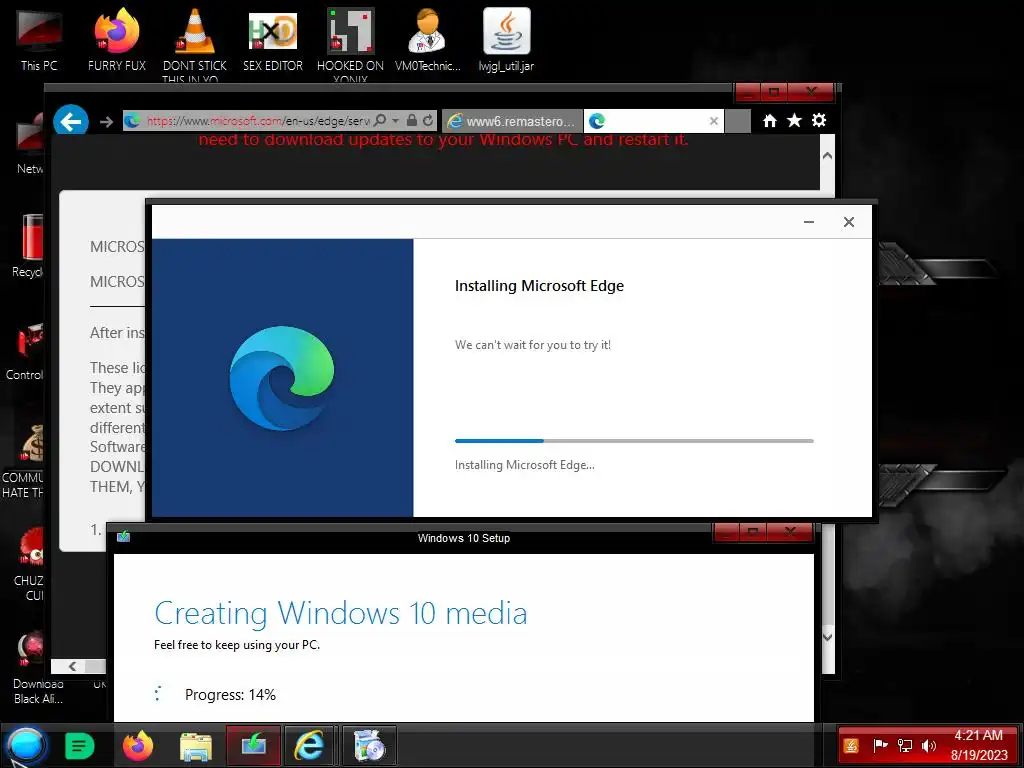
Task: Open the This PC desktop icon
Action: coord(39,40)
